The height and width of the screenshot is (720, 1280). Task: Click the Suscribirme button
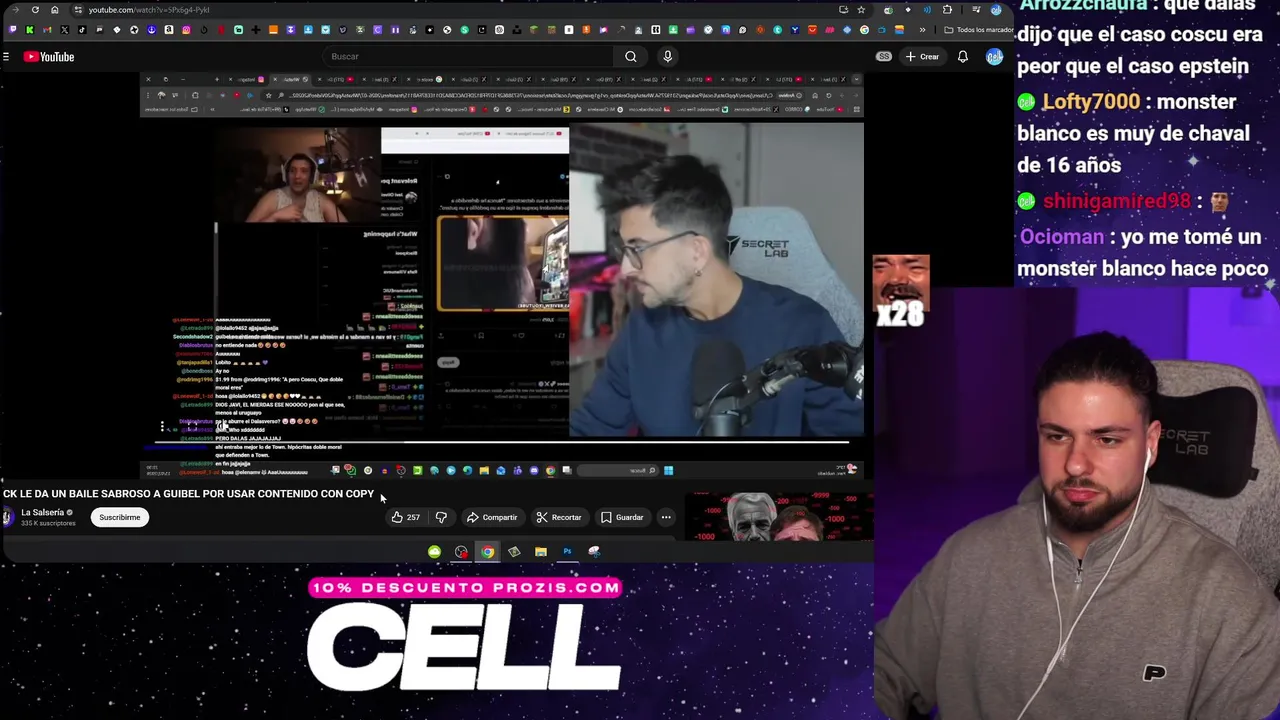[119, 518]
